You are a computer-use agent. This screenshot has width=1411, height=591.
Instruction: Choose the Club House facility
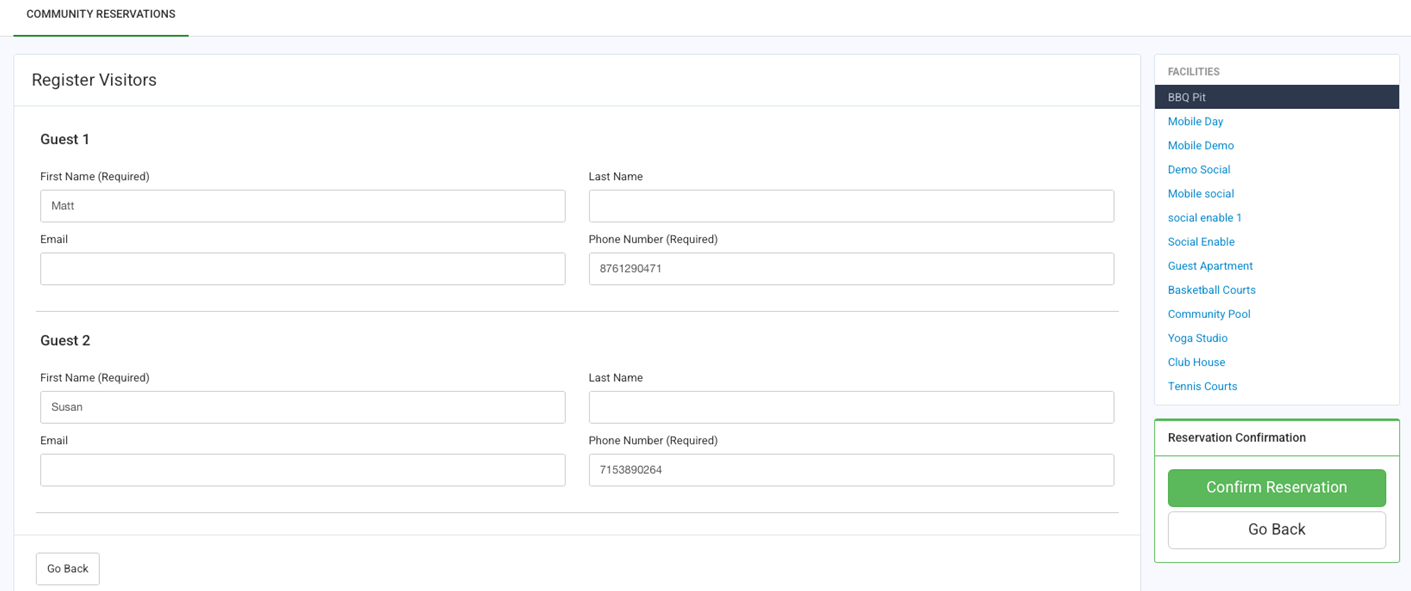pyautogui.click(x=1196, y=361)
